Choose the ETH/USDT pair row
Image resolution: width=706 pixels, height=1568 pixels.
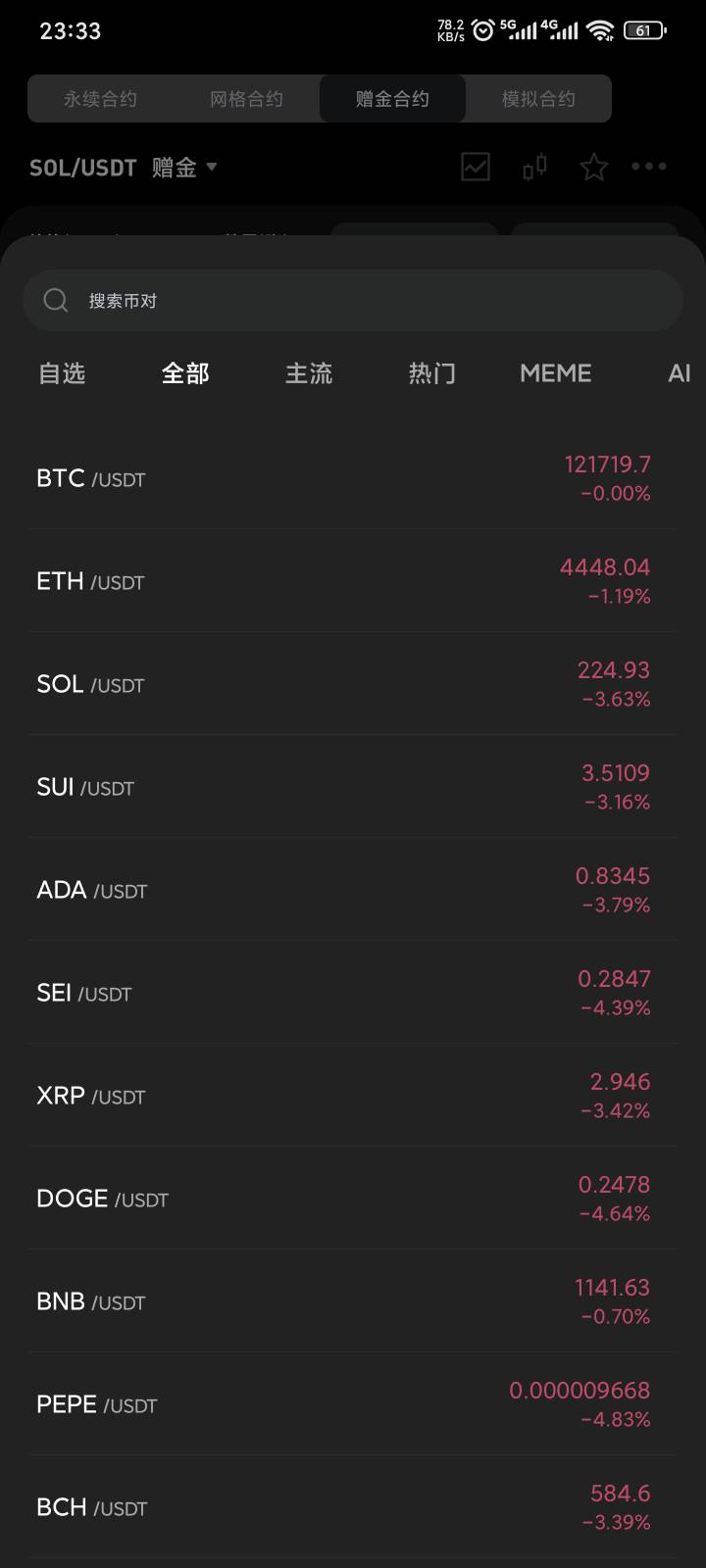353,581
